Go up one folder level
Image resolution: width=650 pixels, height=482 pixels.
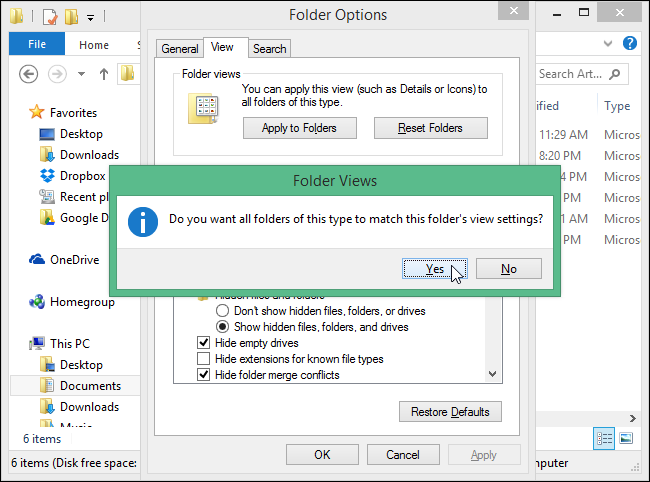point(104,74)
